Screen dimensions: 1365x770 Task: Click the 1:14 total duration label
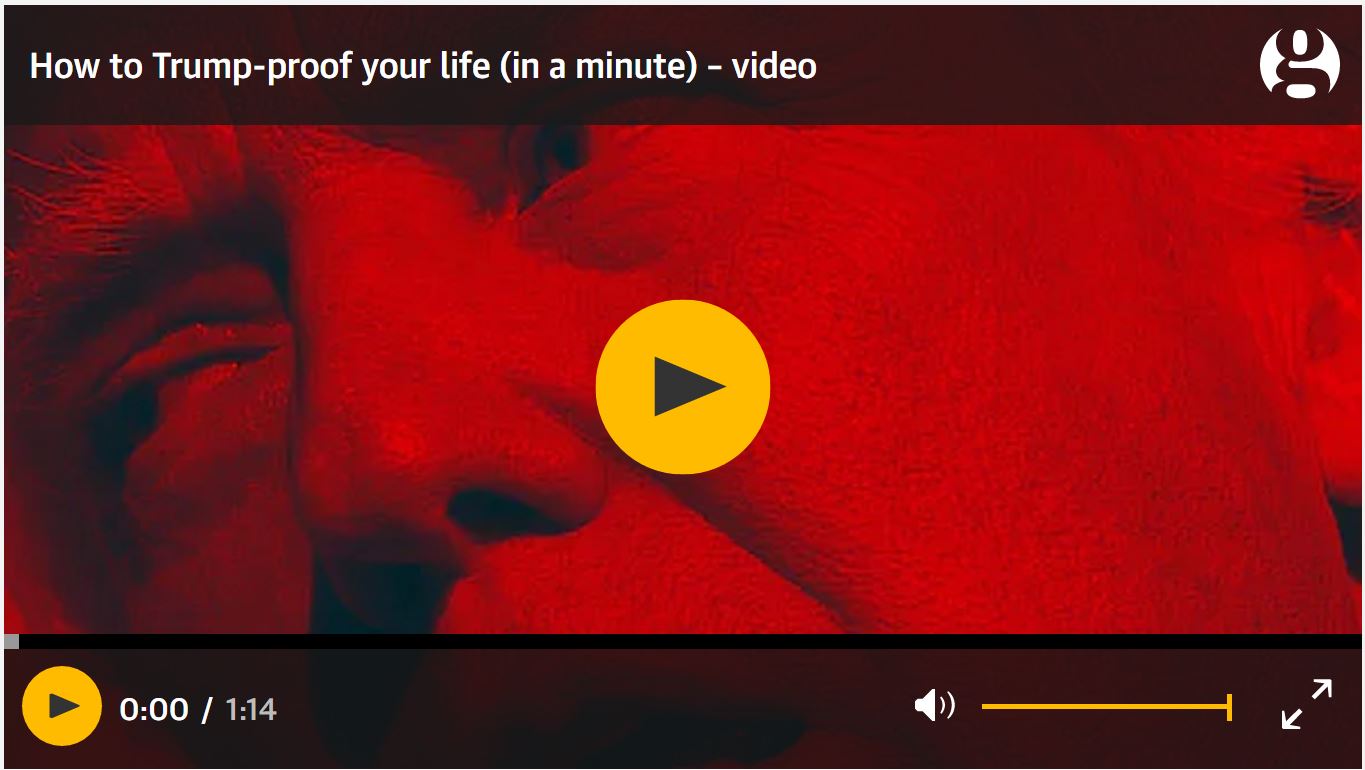coord(250,709)
